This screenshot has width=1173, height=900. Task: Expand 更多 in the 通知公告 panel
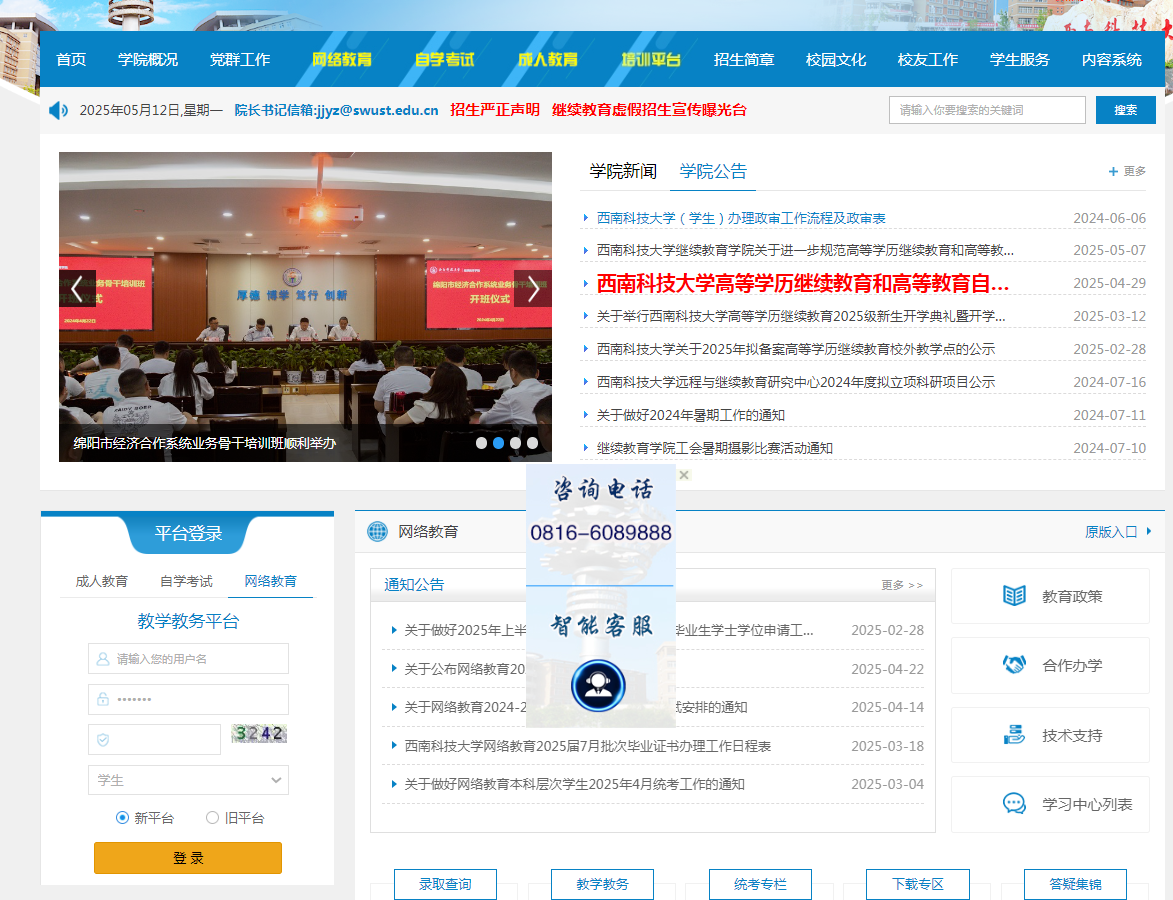(x=902, y=585)
